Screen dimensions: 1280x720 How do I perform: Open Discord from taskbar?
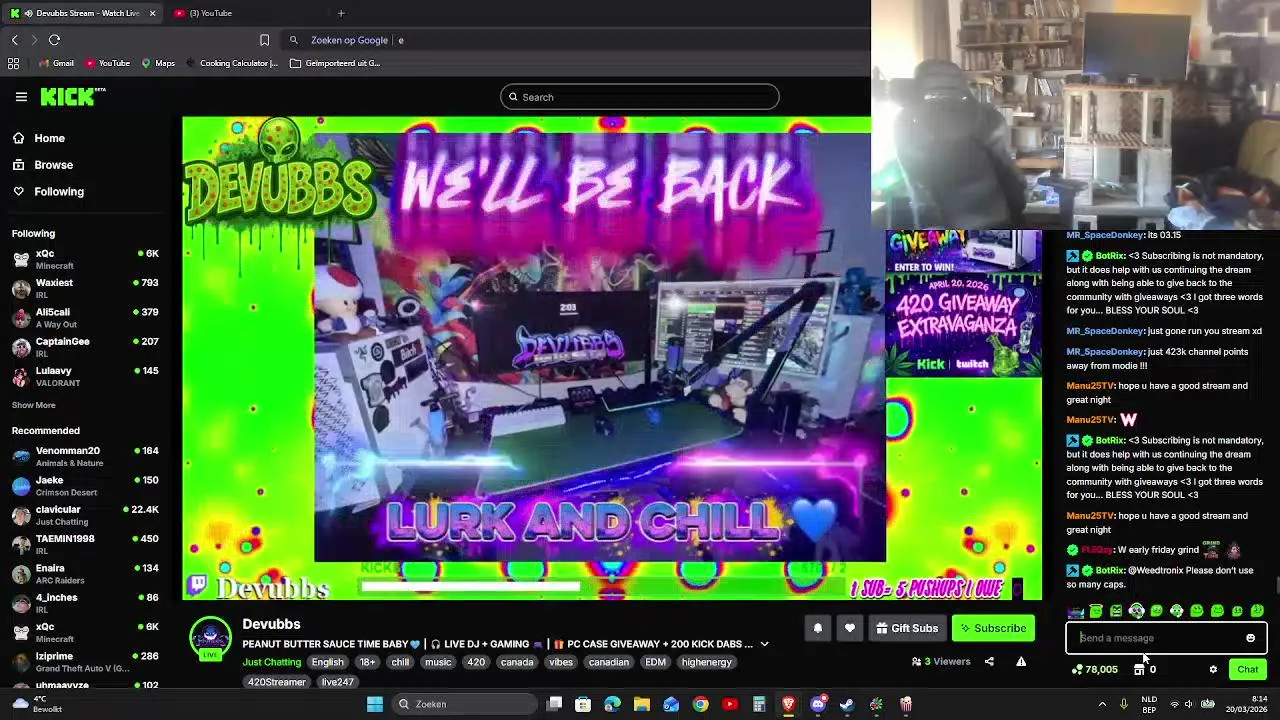[818, 704]
